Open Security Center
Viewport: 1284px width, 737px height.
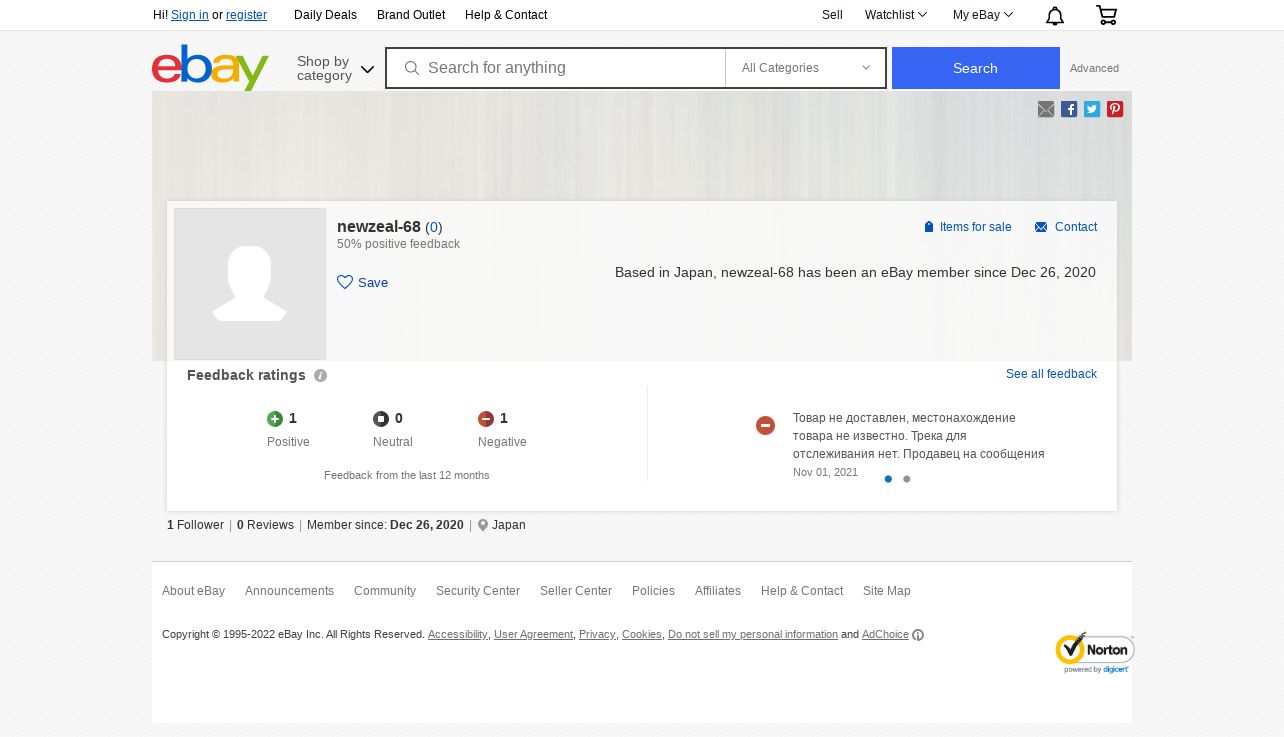pos(478,591)
